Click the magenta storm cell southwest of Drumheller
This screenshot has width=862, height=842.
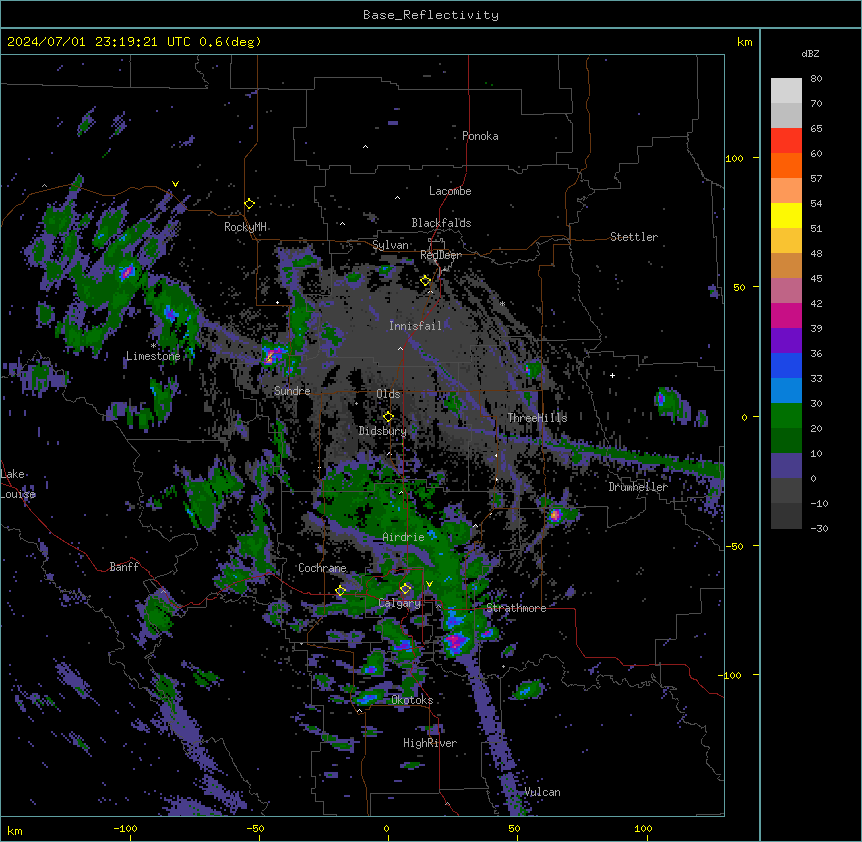pos(555,515)
